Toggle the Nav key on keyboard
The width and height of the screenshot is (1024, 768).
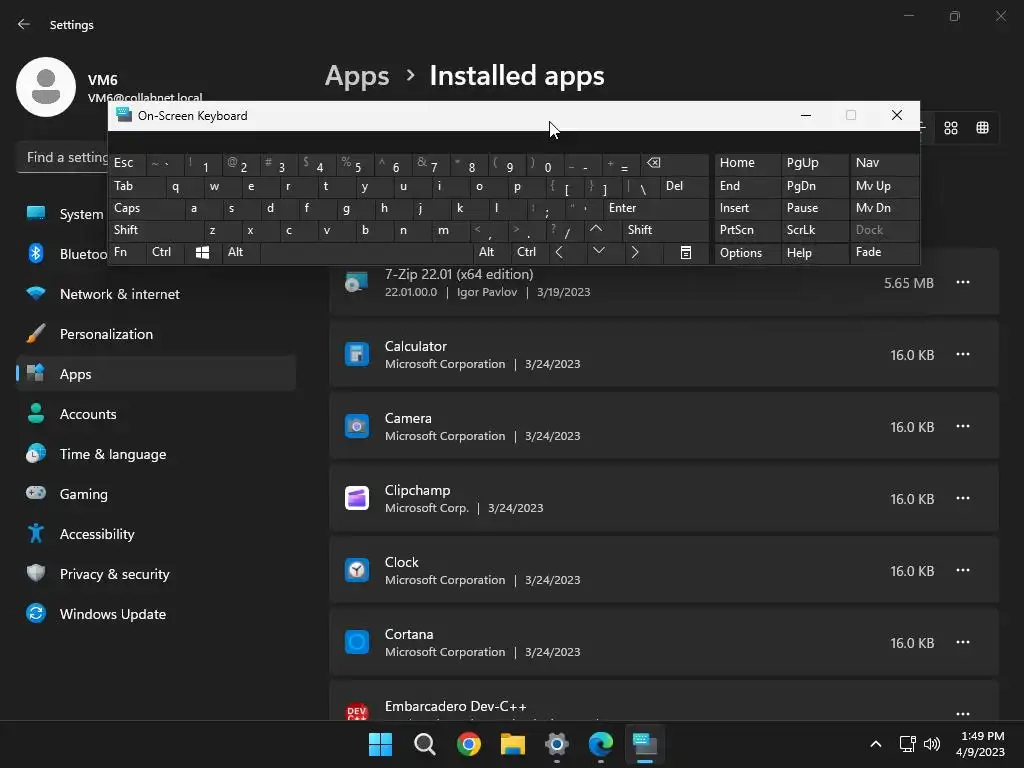pyautogui.click(x=884, y=163)
